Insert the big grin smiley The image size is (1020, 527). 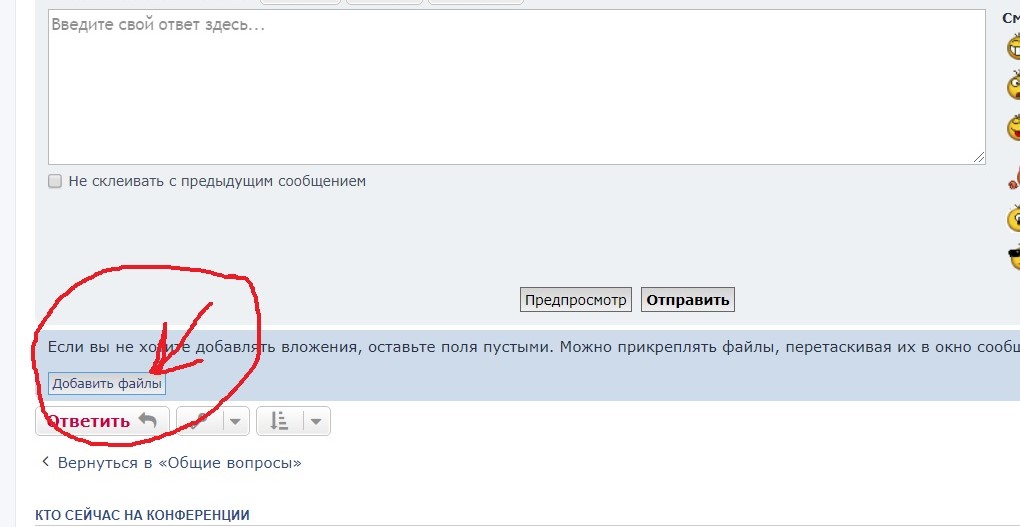click(1012, 46)
